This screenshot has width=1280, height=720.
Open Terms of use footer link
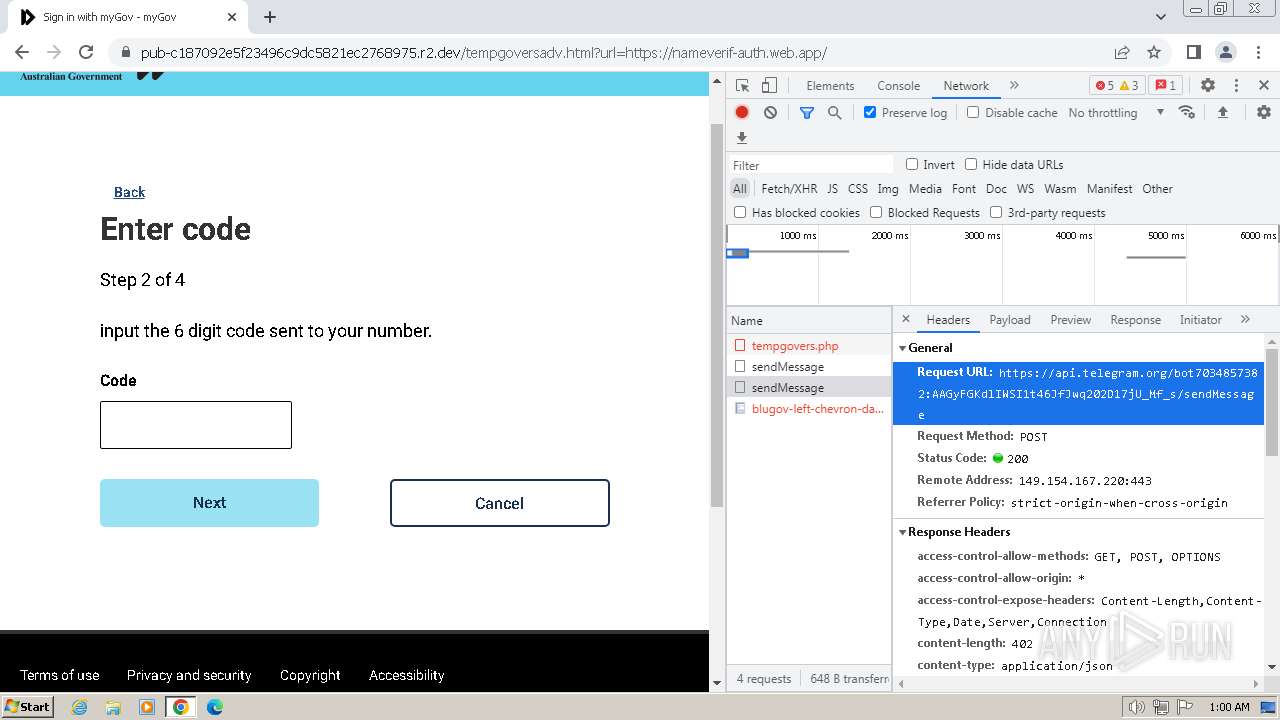[60, 675]
